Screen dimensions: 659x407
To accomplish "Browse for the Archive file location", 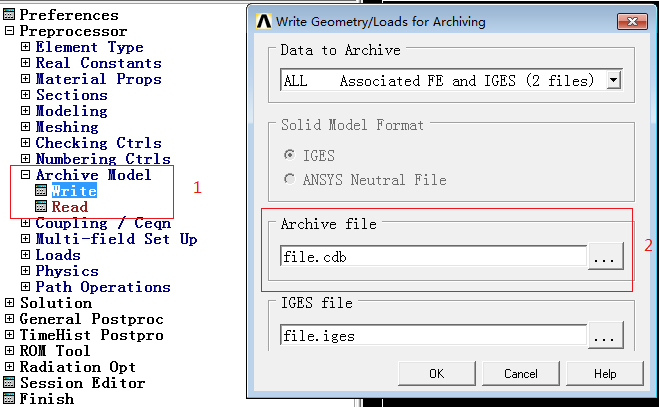I will [x=606, y=256].
